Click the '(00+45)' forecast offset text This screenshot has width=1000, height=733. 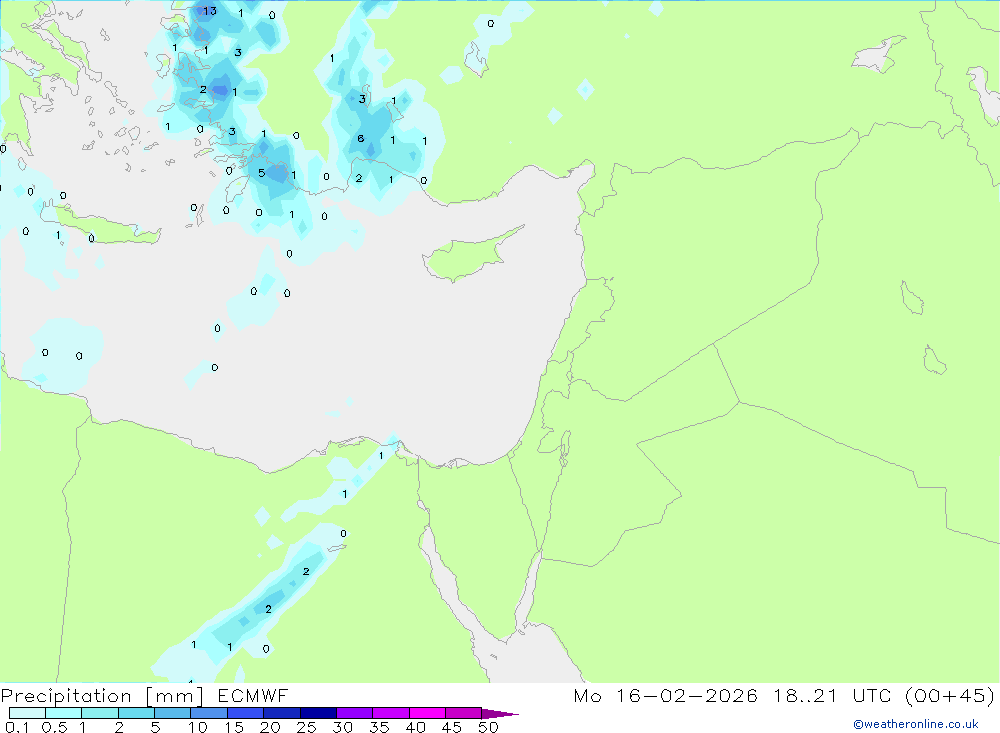(950, 696)
